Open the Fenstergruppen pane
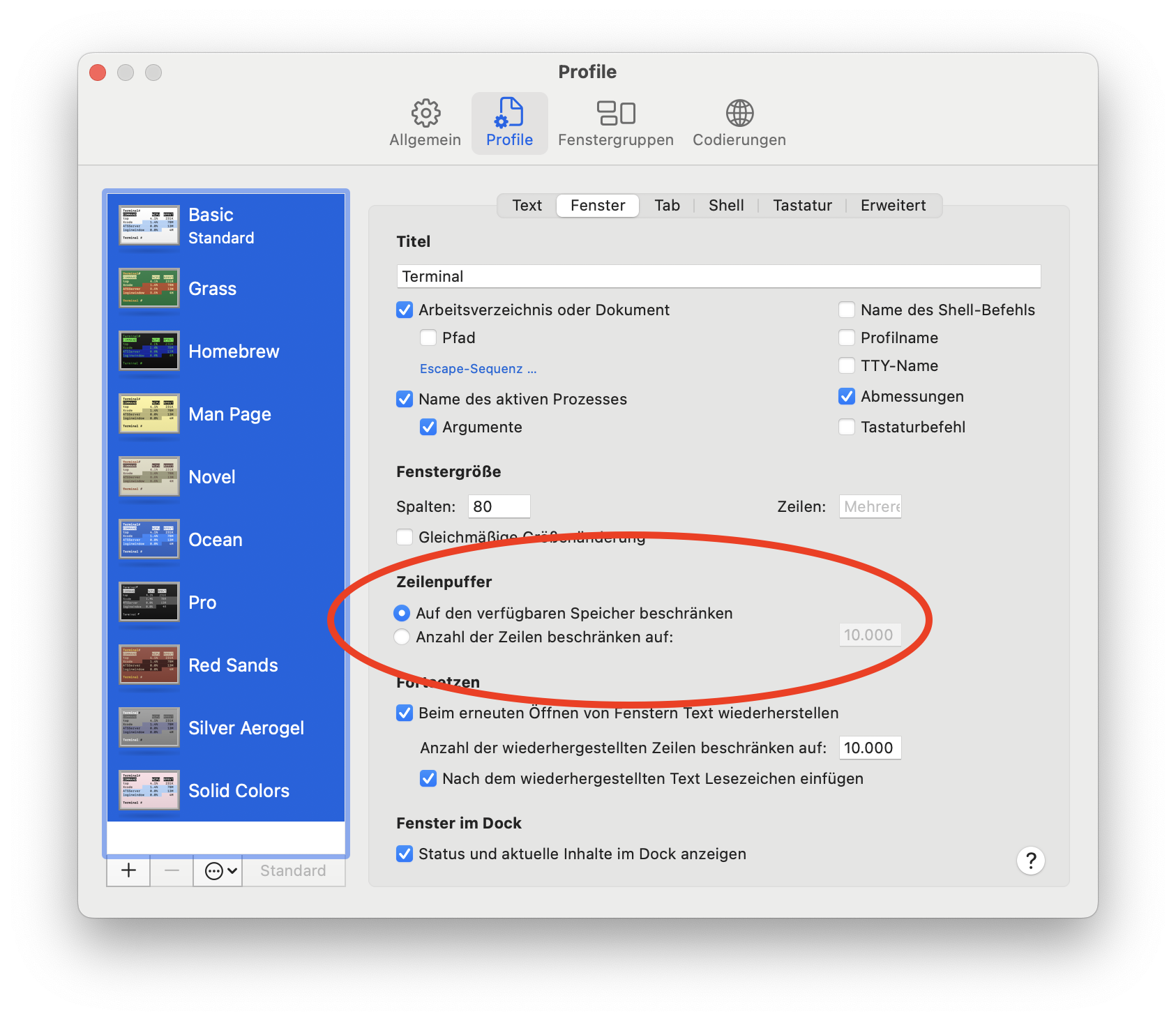This screenshot has height=1021, width=1176. point(615,123)
